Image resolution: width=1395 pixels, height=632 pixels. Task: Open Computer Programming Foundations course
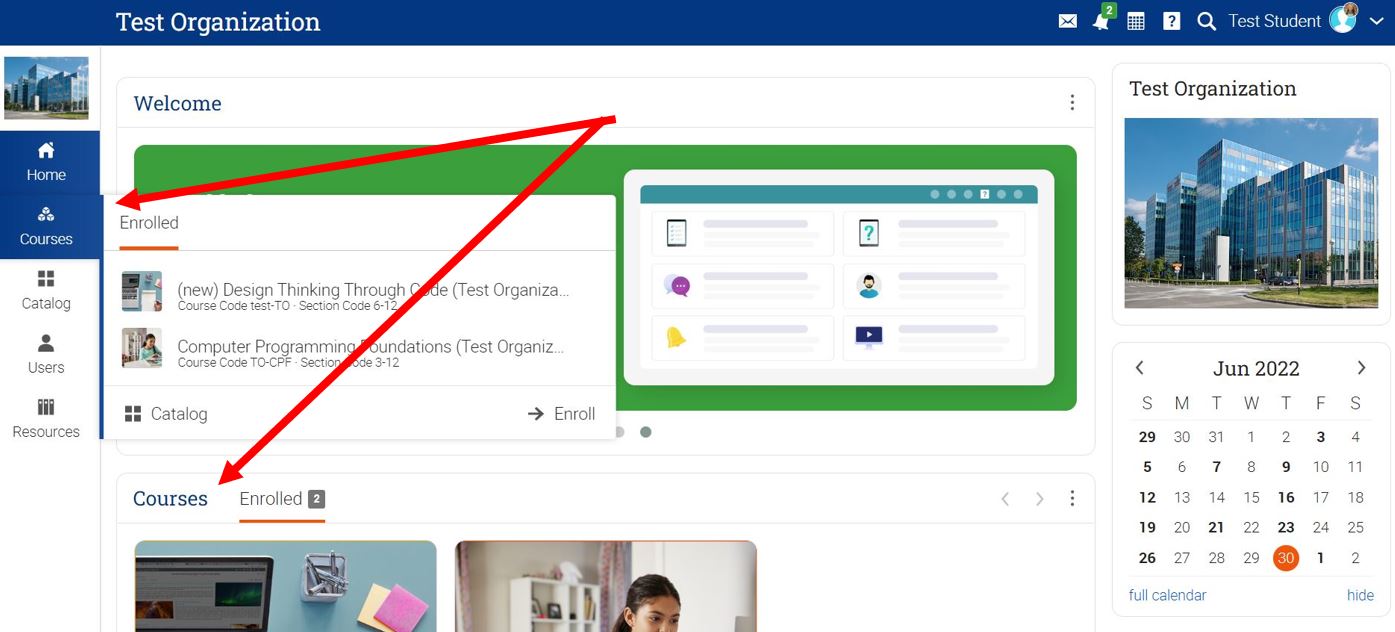coord(370,348)
